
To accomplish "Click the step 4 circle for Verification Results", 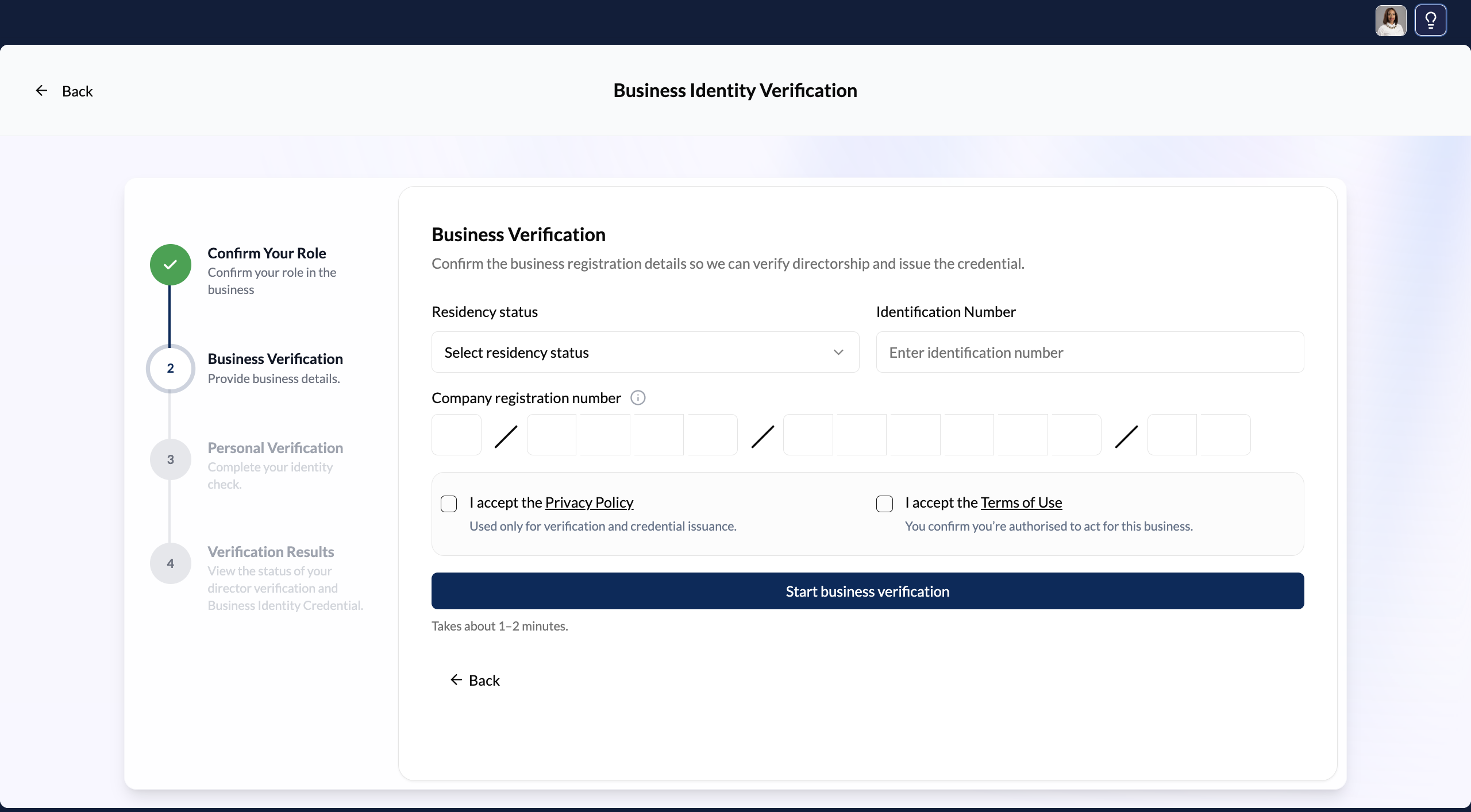I will 170,563.
